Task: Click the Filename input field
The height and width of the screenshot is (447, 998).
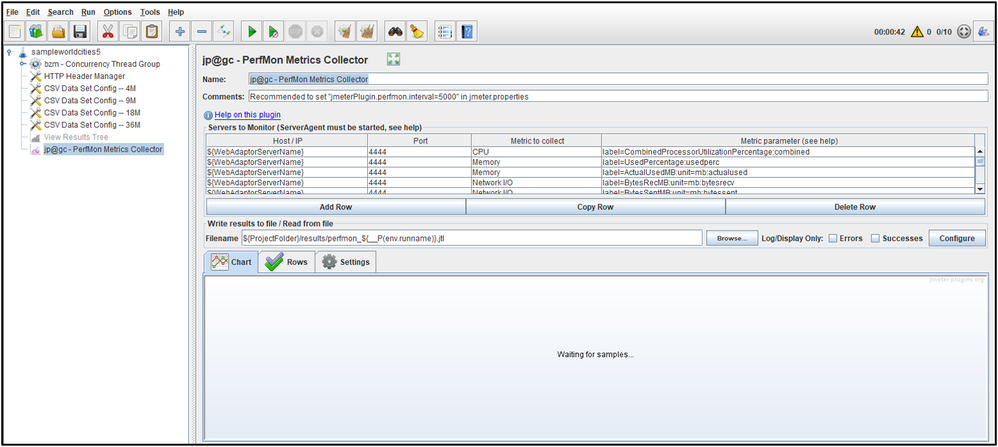Action: (x=472, y=238)
